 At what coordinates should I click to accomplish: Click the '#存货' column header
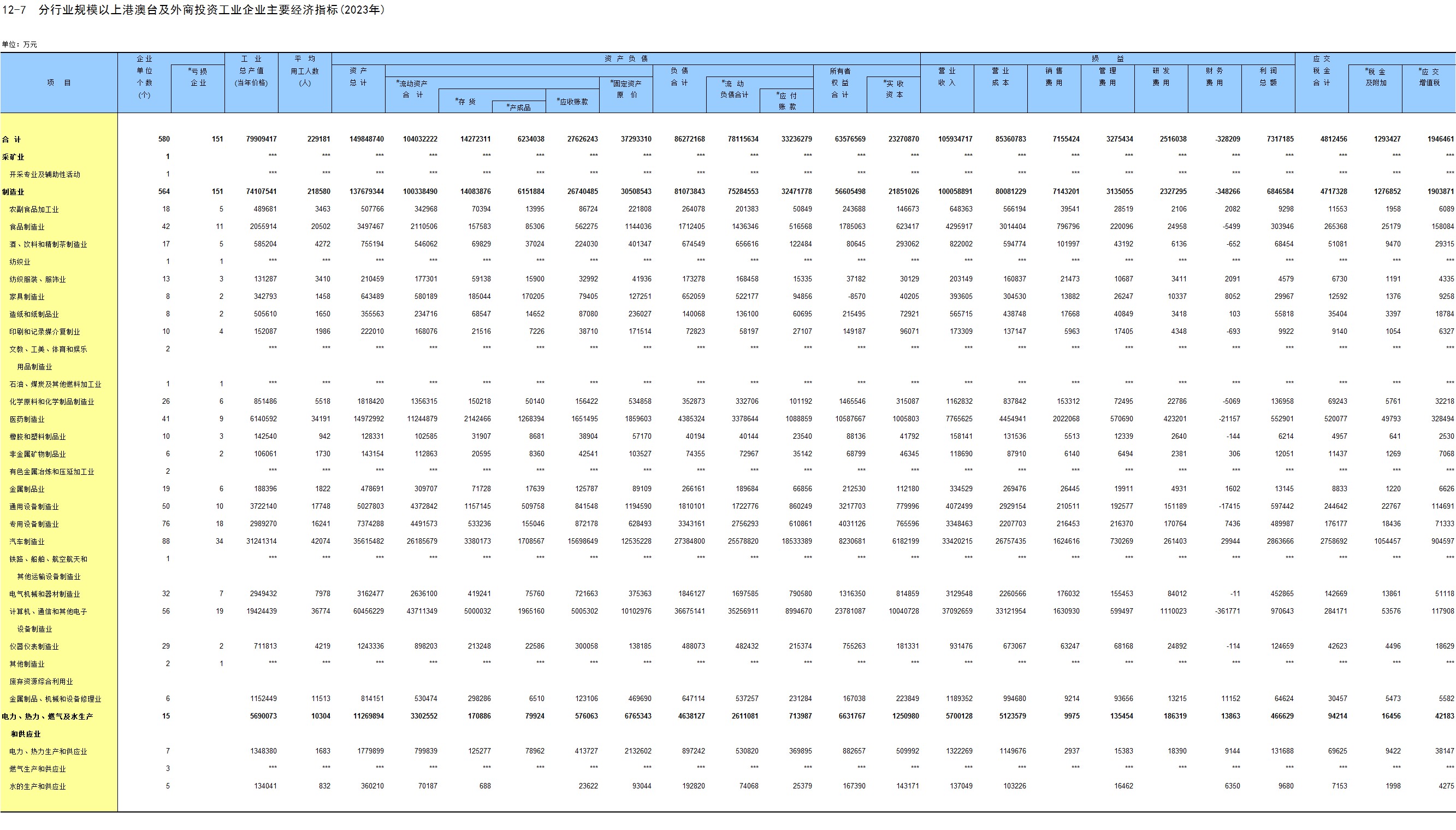[x=465, y=102]
